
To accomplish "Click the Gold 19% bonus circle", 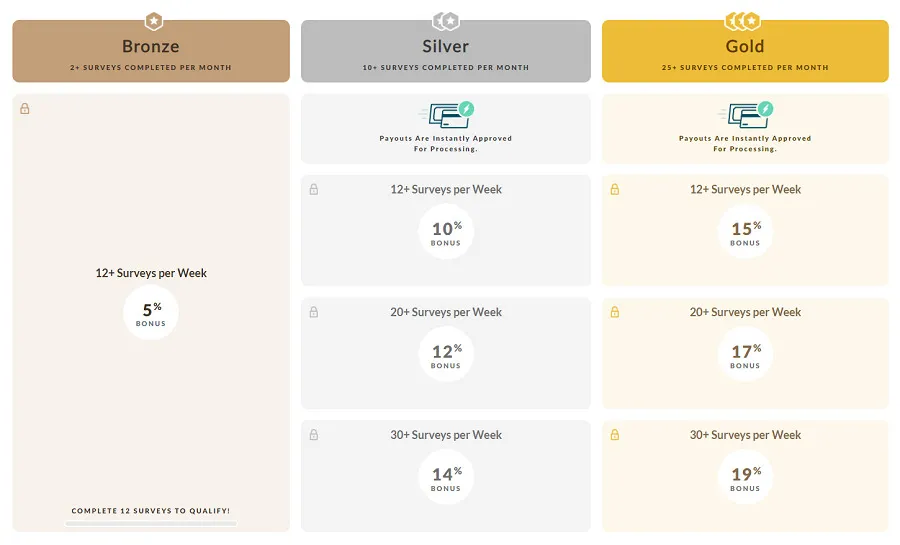I will tap(745, 477).
